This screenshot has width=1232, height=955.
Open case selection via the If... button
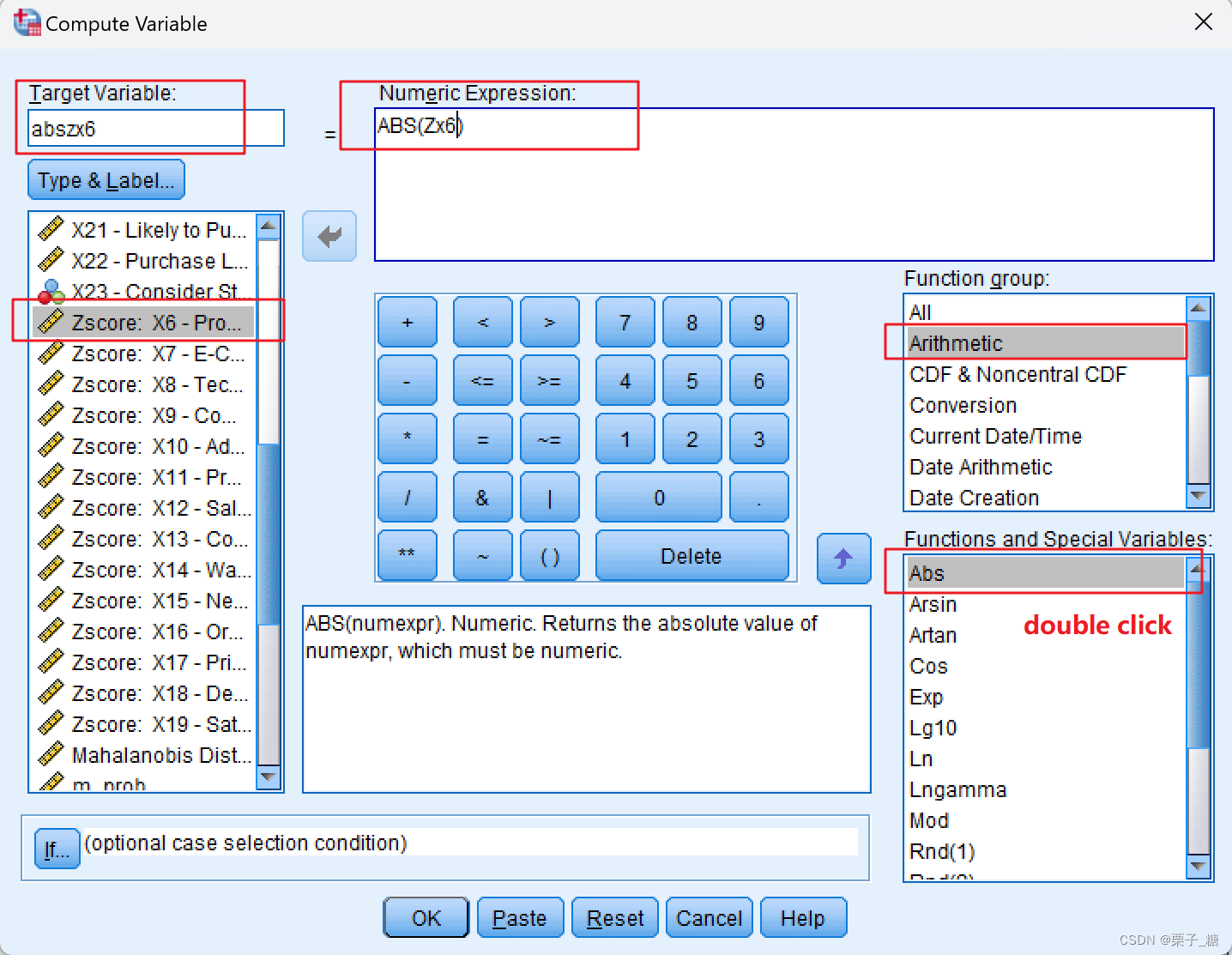coord(56,849)
